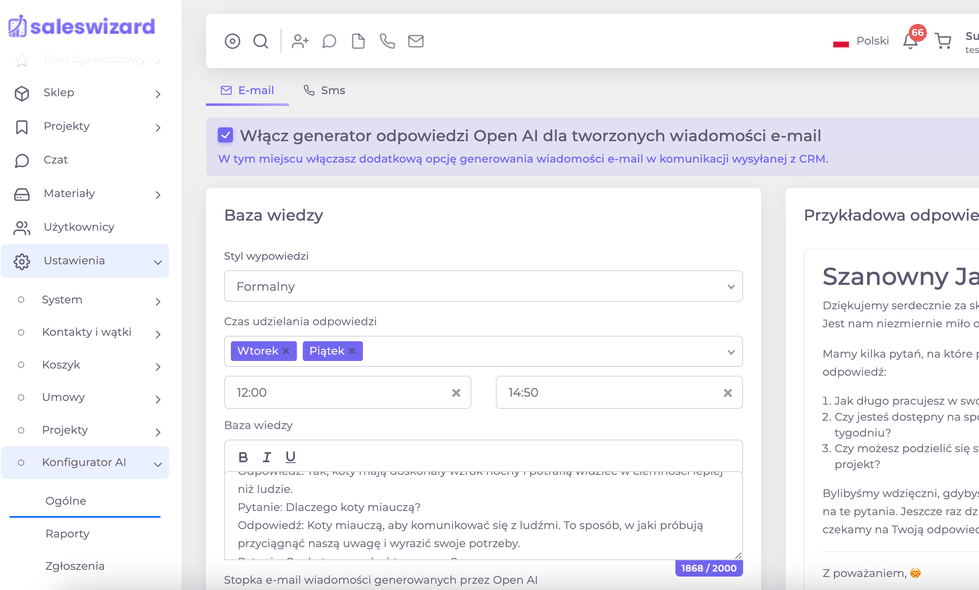Click the Użytkownicy people icon in sidebar
This screenshot has height=590, width=979.
click(22, 229)
